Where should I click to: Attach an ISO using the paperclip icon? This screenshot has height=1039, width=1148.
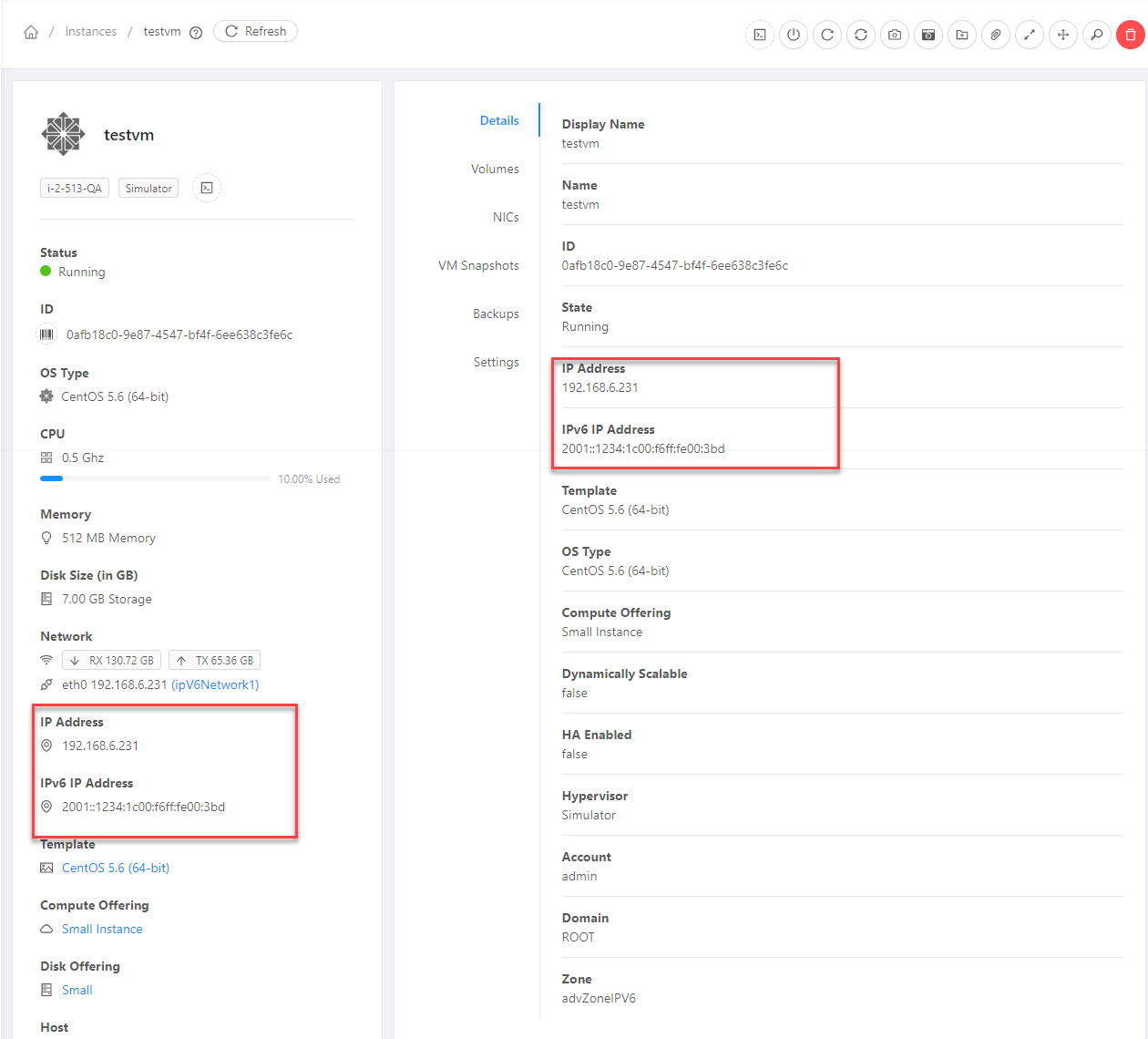[x=996, y=35]
